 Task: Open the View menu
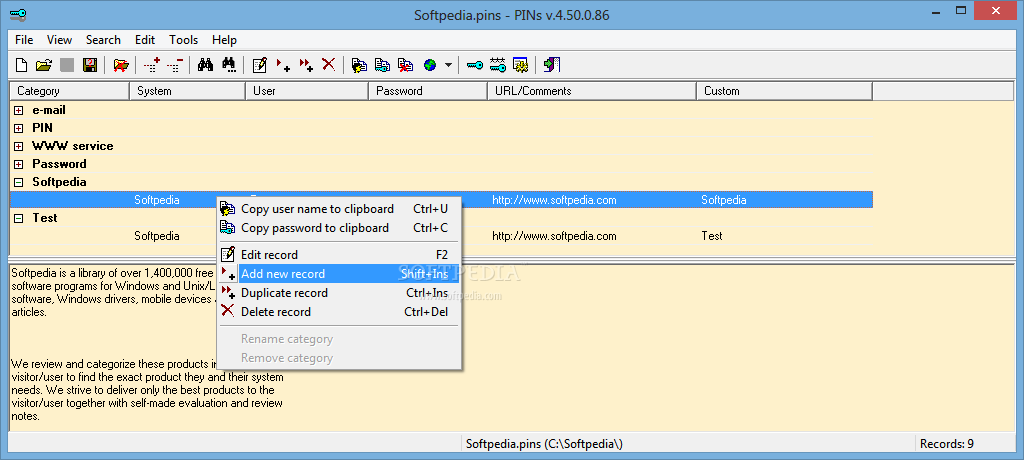[59, 40]
